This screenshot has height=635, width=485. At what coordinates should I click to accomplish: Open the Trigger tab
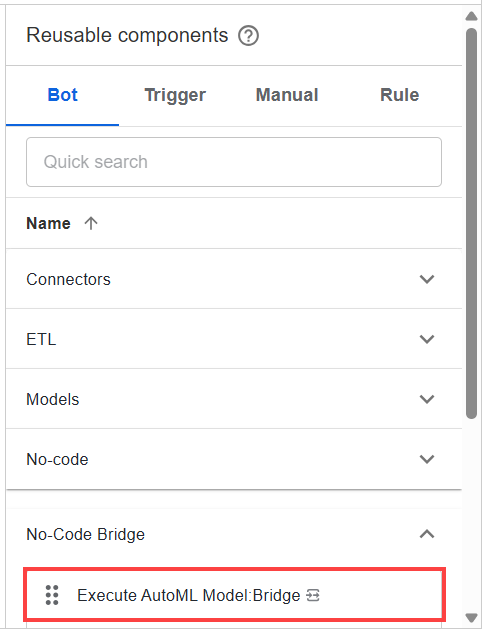(175, 95)
